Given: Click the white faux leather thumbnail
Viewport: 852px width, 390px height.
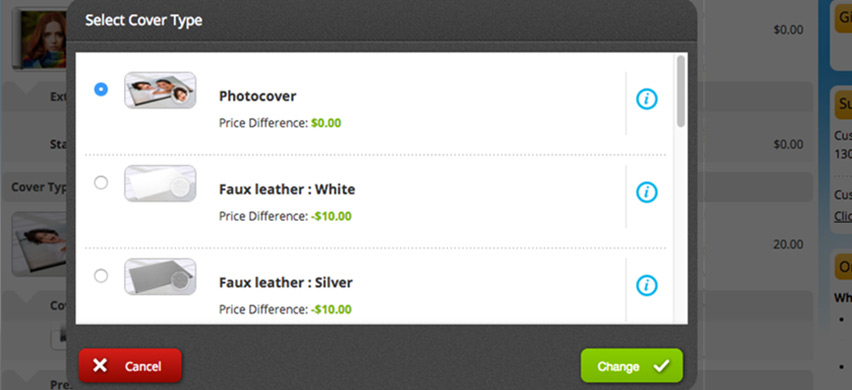Looking at the screenshot, I should [x=160, y=184].
